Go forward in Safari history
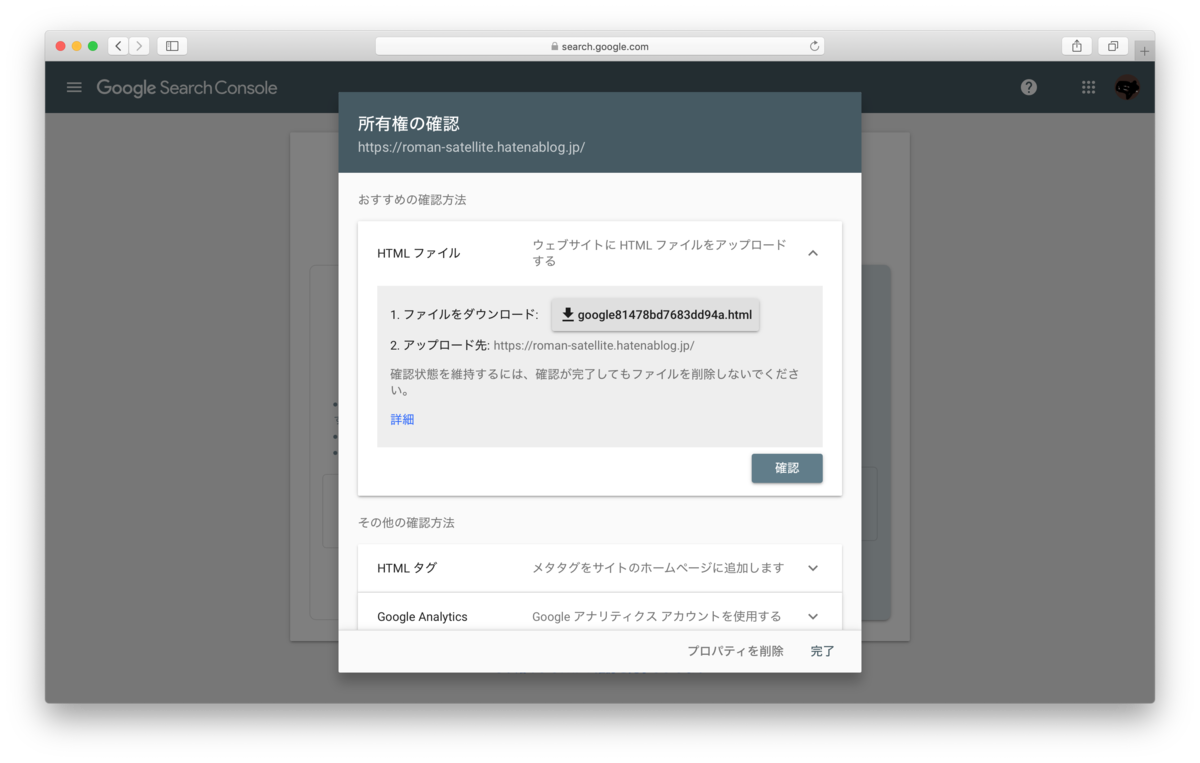Screen dimensions: 1200x763 [x=139, y=46]
